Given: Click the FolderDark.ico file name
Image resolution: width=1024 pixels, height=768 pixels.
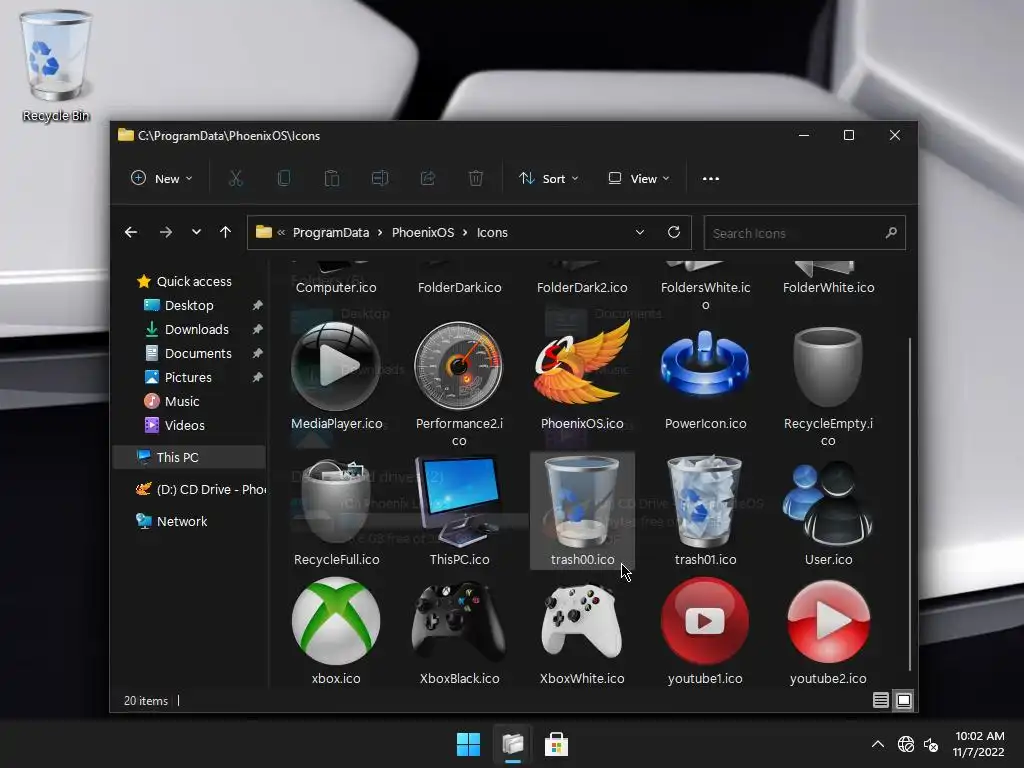Looking at the screenshot, I should (460, 287).
